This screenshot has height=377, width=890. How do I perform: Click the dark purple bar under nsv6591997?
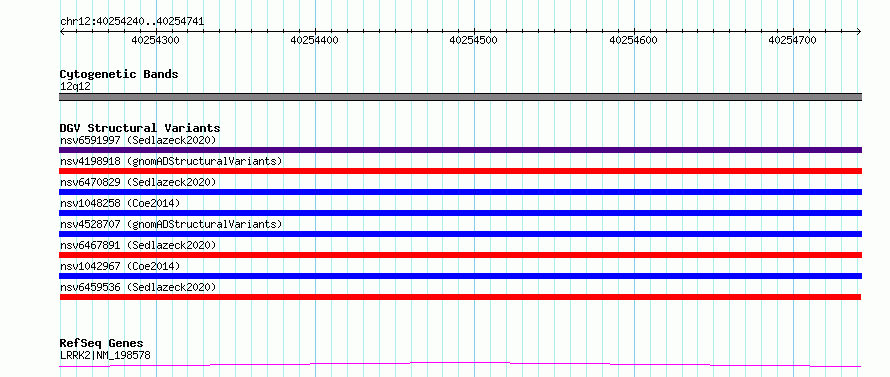[460, 150]
